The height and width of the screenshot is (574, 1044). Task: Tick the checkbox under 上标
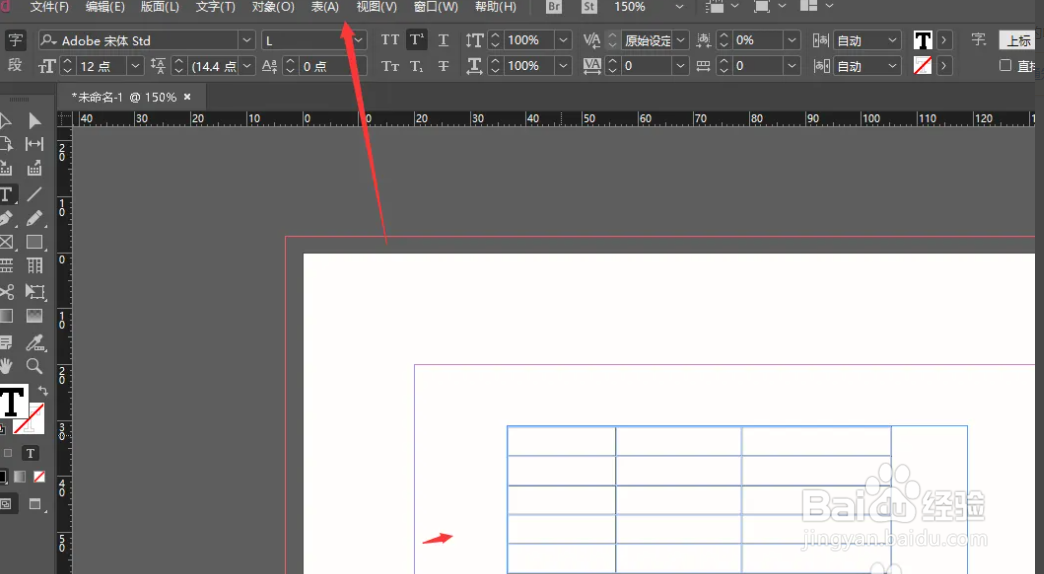[x=1005, y=65]
